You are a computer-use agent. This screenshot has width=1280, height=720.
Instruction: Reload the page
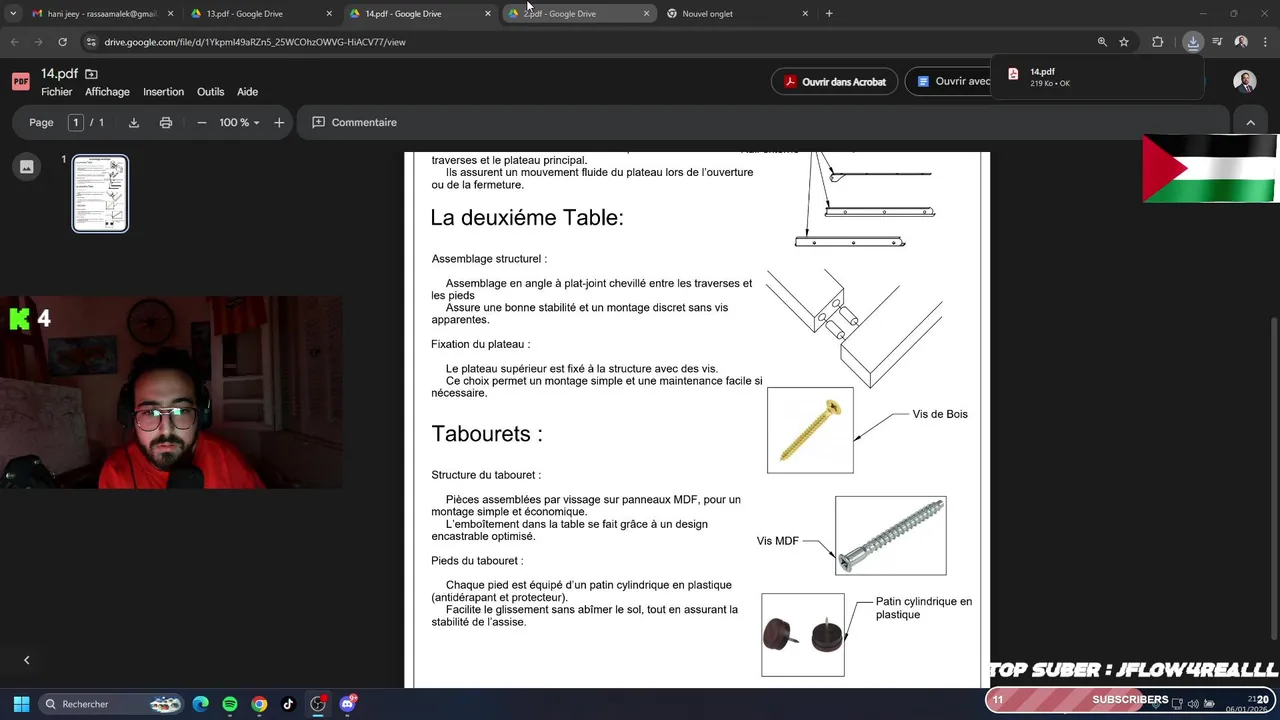[x=62, y=42]
